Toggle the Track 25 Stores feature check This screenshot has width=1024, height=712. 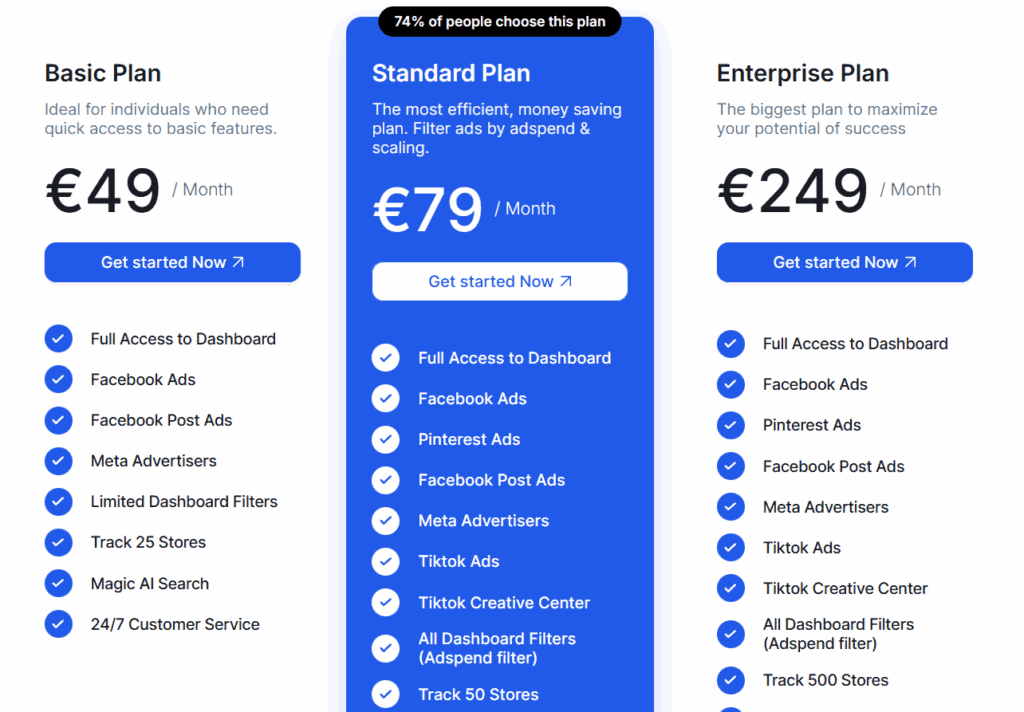click(x=58, y=542)
